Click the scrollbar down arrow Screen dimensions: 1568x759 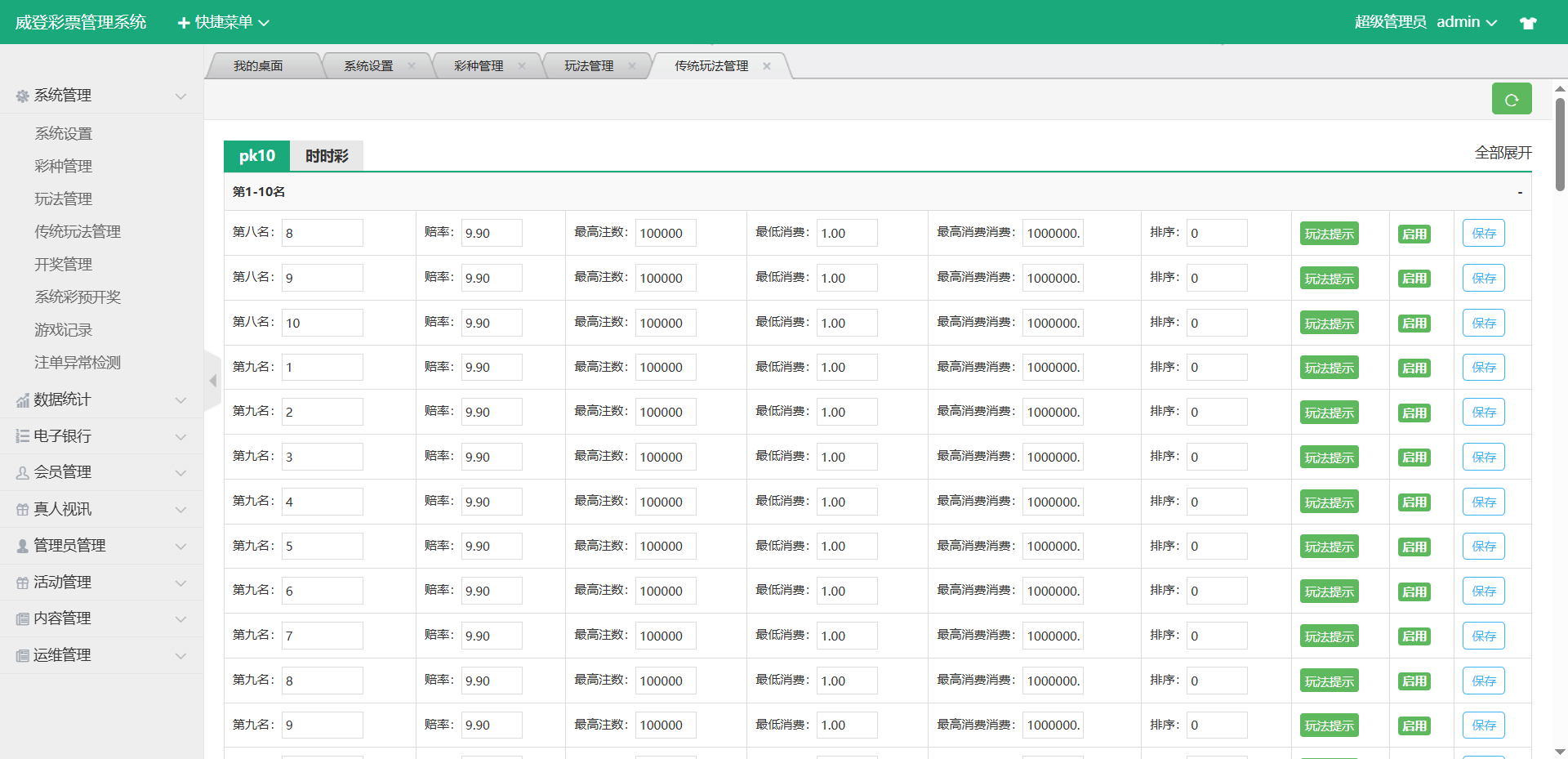[x=1560, y=752]
